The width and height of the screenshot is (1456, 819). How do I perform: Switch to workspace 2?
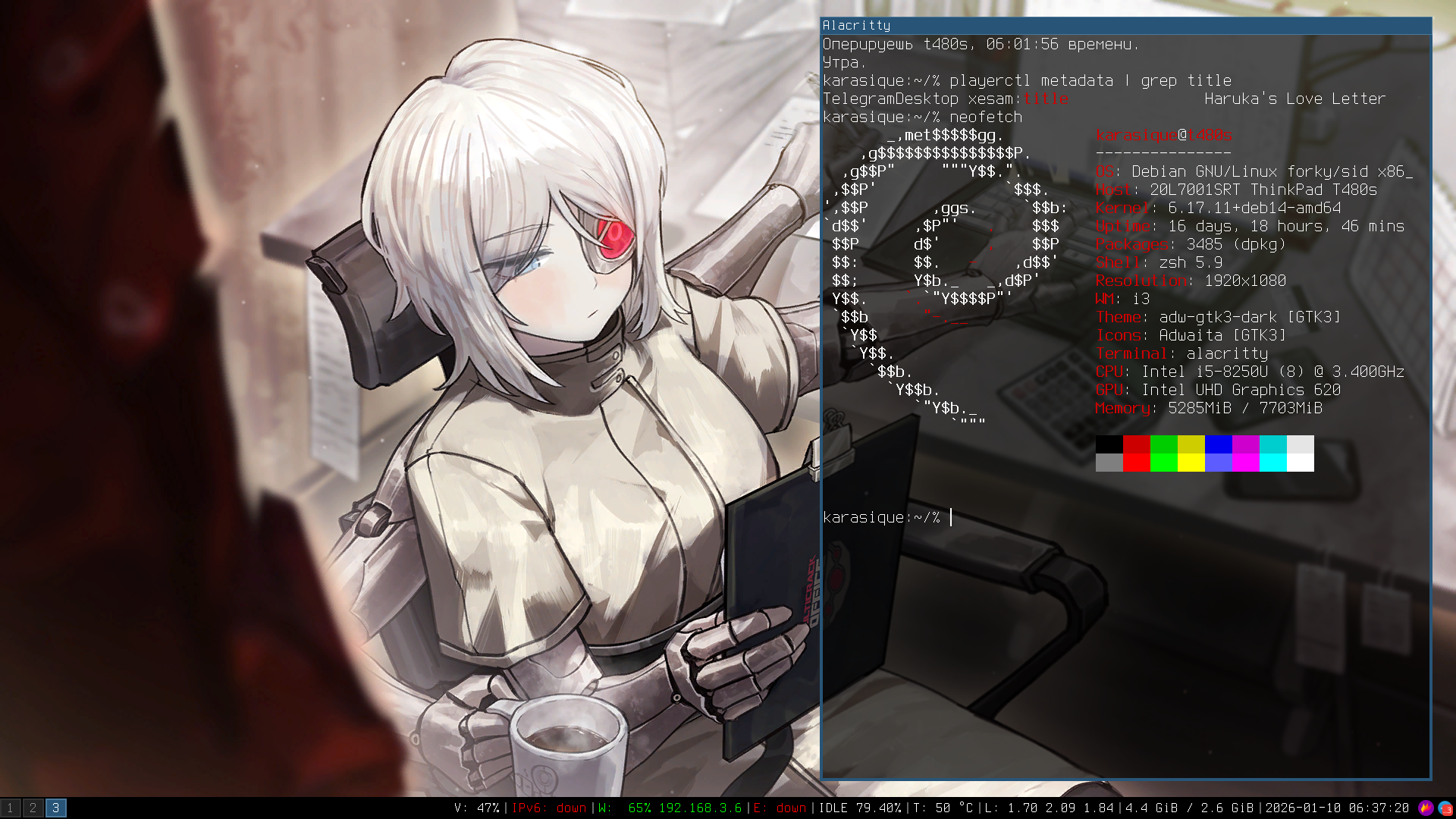coord(33,808)
